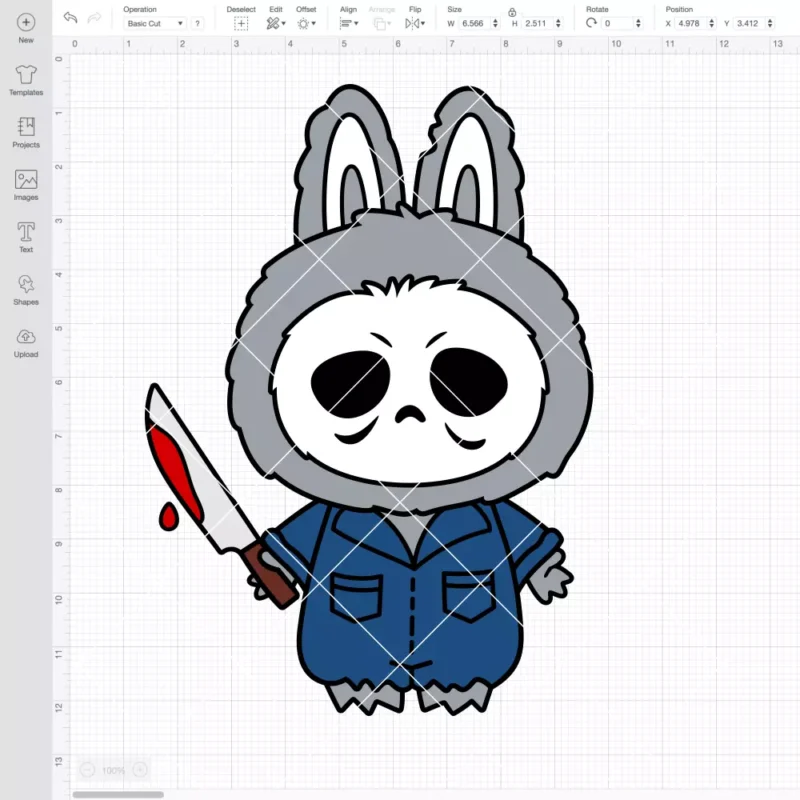The width and height of the screenshot is (800, 800).
Task: Select the Text tool
Action: click(x=26, y=237)
